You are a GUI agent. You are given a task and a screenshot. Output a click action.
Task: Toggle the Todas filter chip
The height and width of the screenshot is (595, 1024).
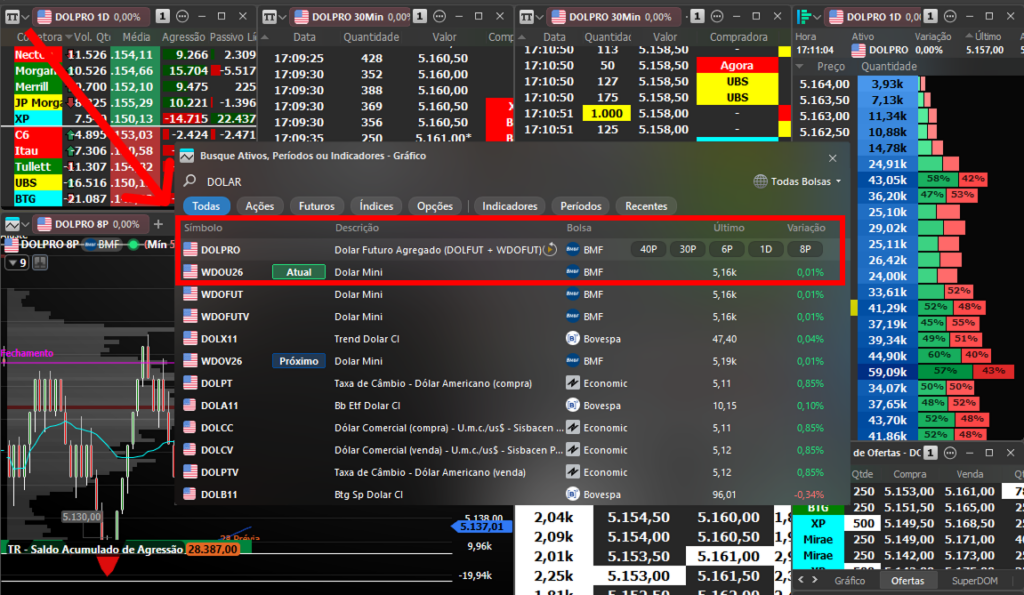206,206
